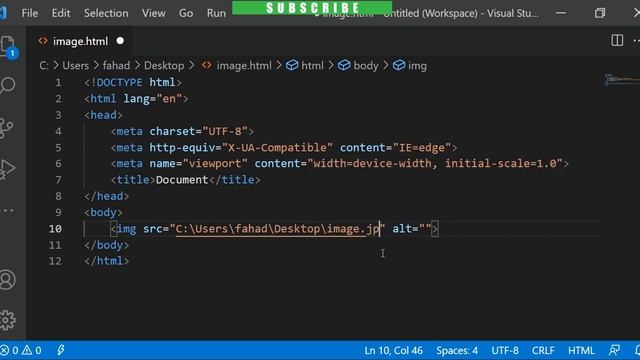Click HTML language mode in status bar

point(581,350)
